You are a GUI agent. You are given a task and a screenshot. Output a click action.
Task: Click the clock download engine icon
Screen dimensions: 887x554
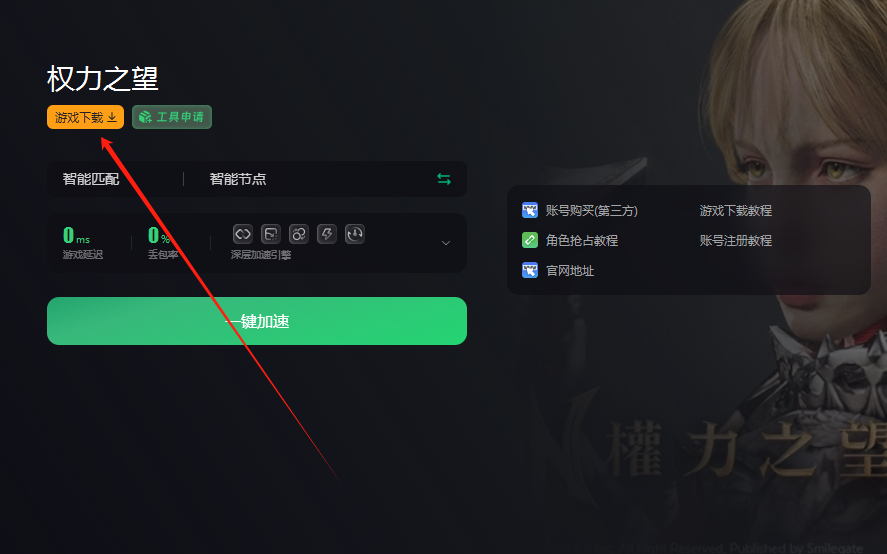[355, 234]
